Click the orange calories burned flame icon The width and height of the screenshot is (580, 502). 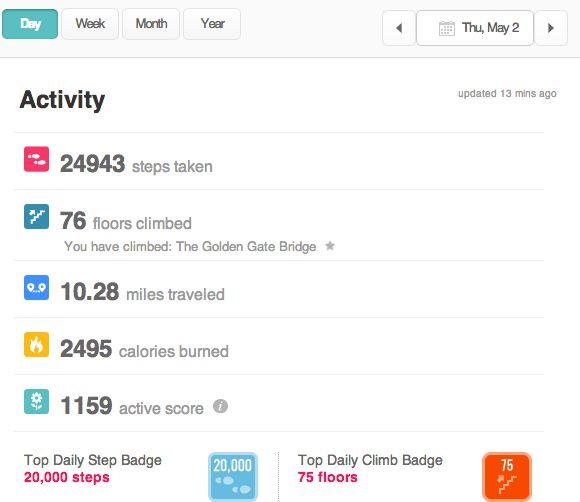coord(36,344)
